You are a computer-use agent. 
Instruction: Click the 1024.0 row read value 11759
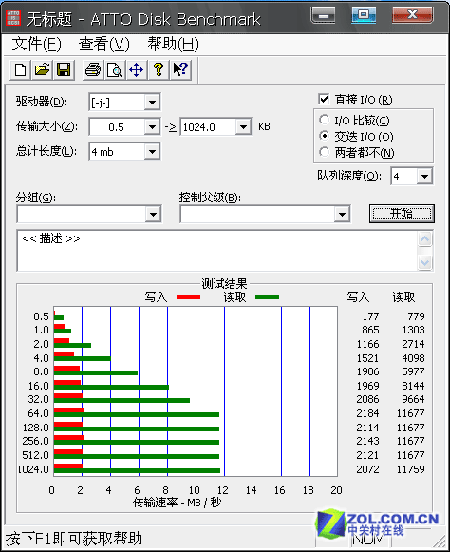tap(411, 469)
